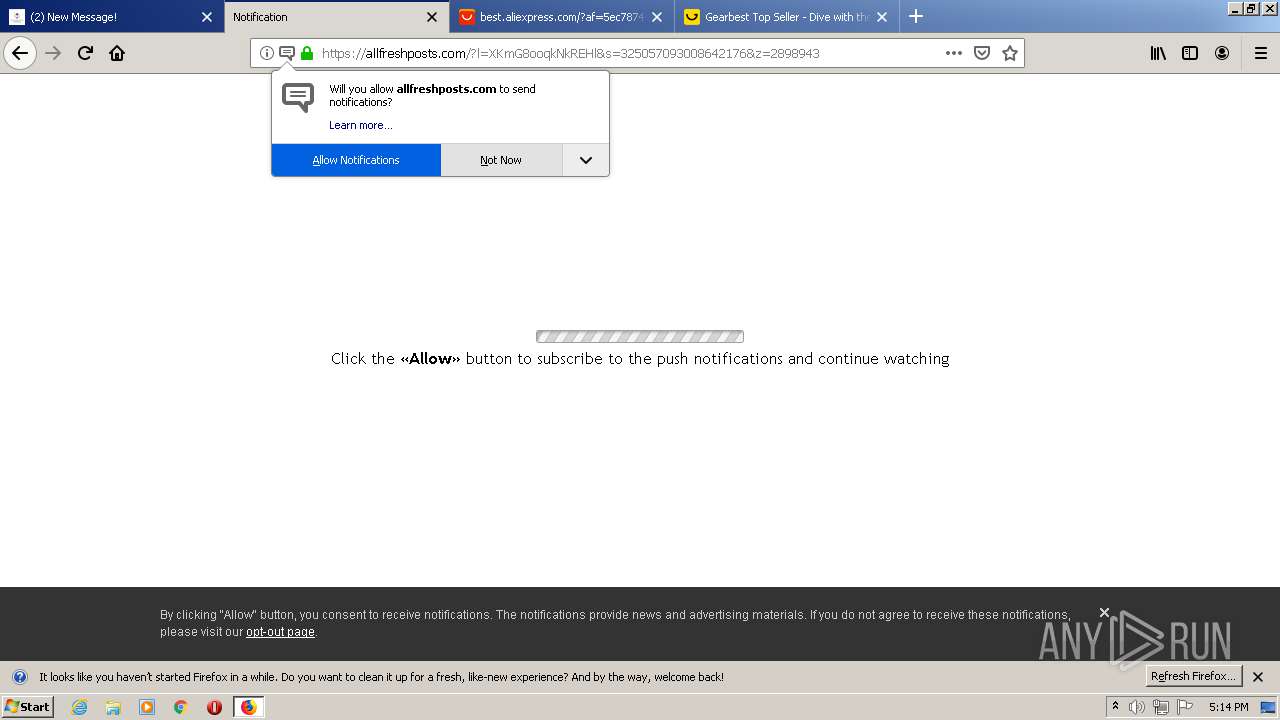Open Windows Explorer folder on taskbar
This screenshot has height=720, width=1280.
[113, 707]
